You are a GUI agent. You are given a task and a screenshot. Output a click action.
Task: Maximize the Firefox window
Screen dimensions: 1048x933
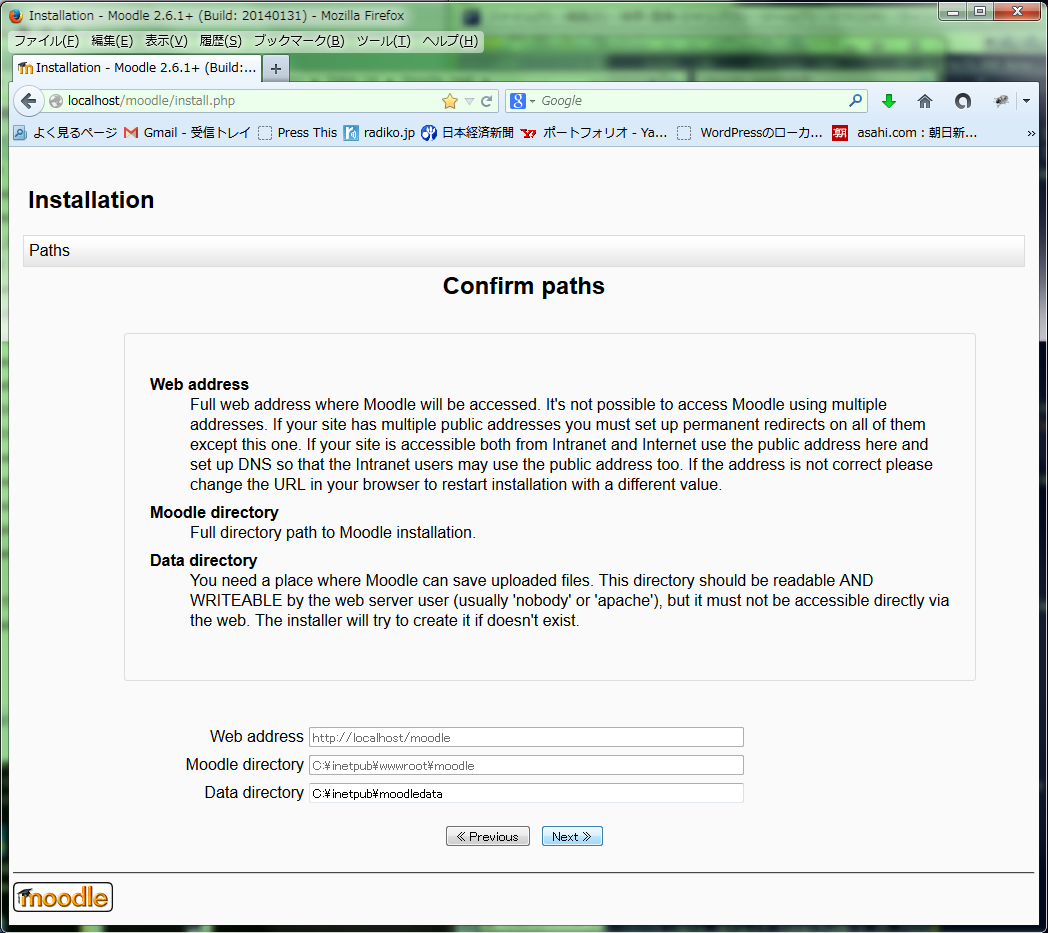(x=980, y=11)
